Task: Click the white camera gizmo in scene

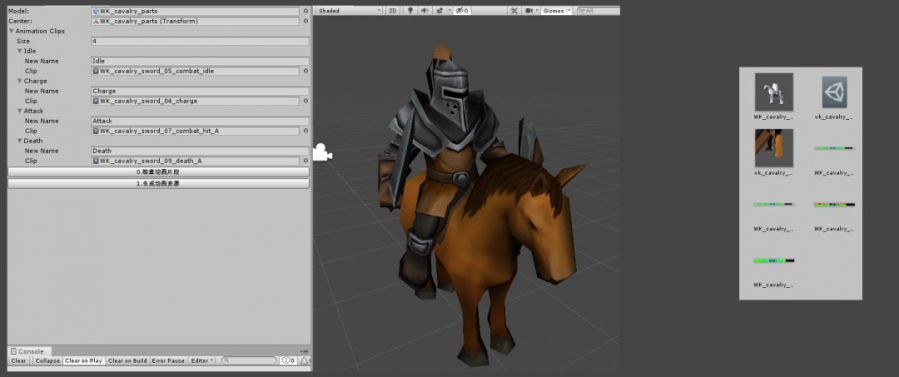Action: pyautogui.click(x=322, y=153)
